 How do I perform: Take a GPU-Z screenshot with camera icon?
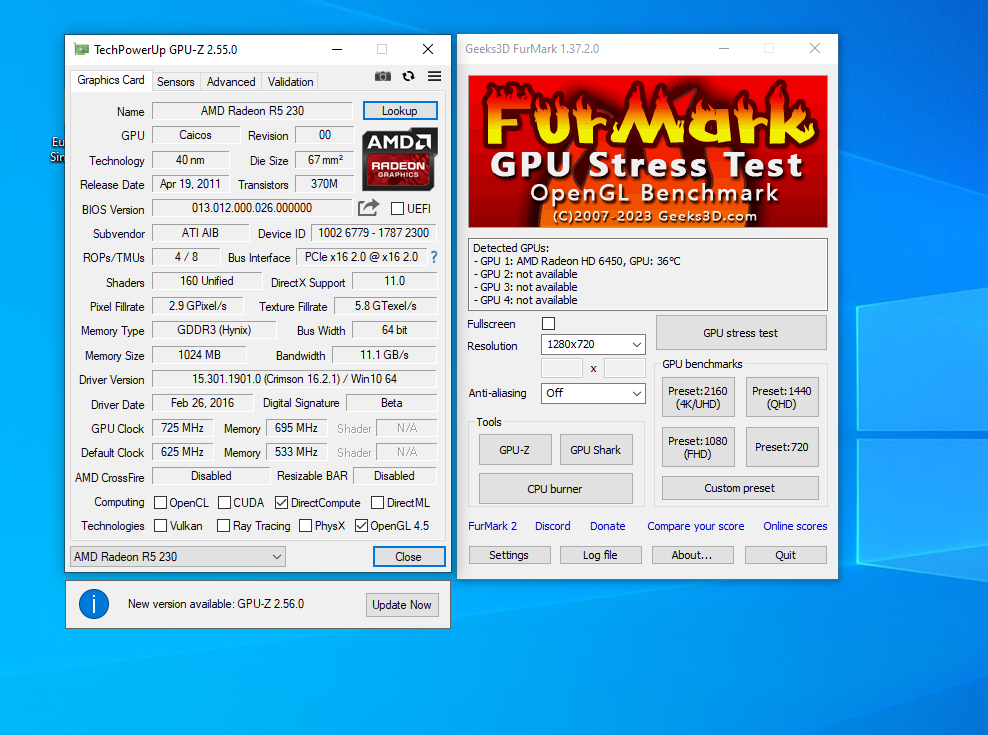tap(382, 76)
